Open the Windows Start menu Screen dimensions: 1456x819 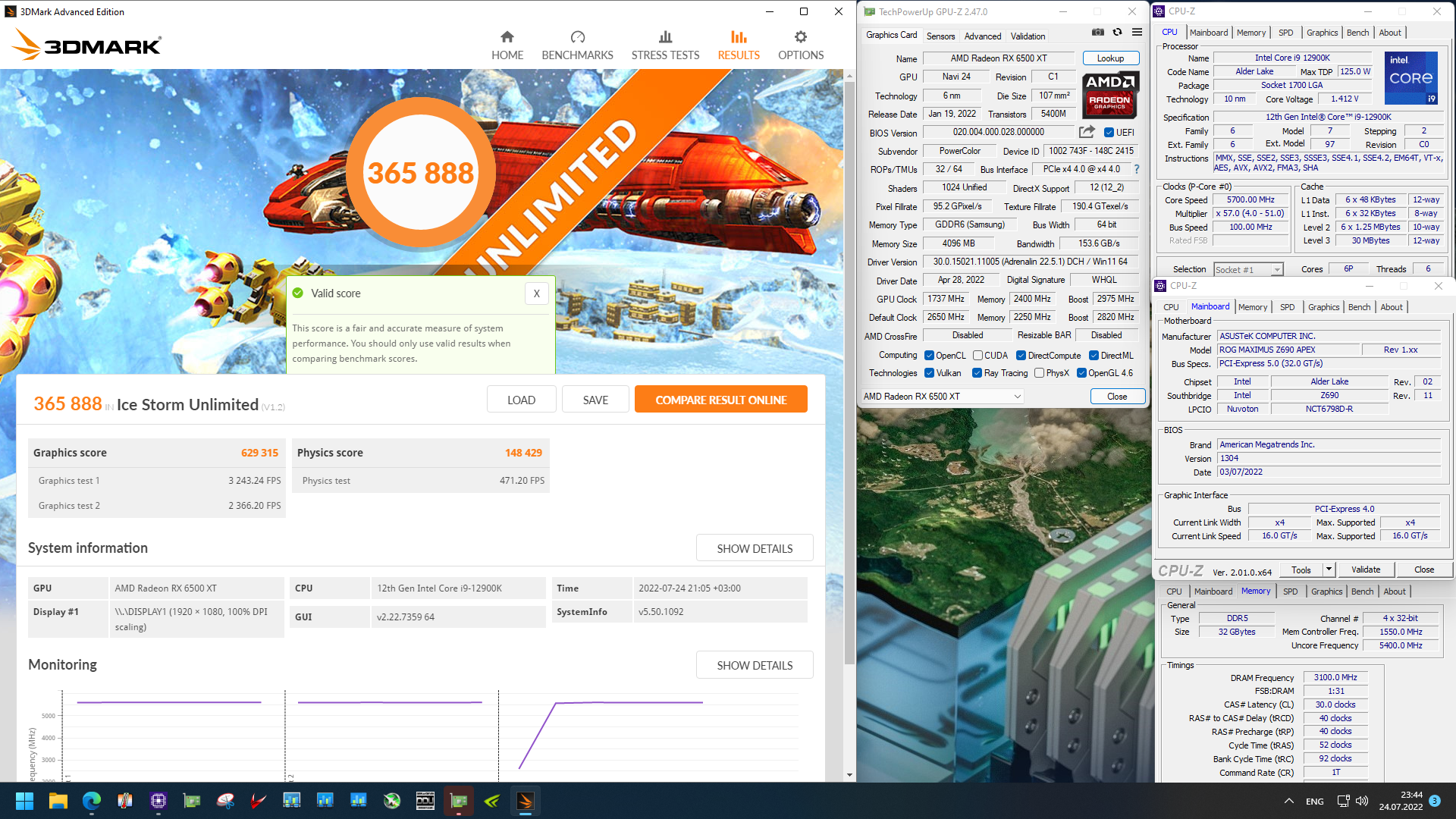click(x=24, y=801)
